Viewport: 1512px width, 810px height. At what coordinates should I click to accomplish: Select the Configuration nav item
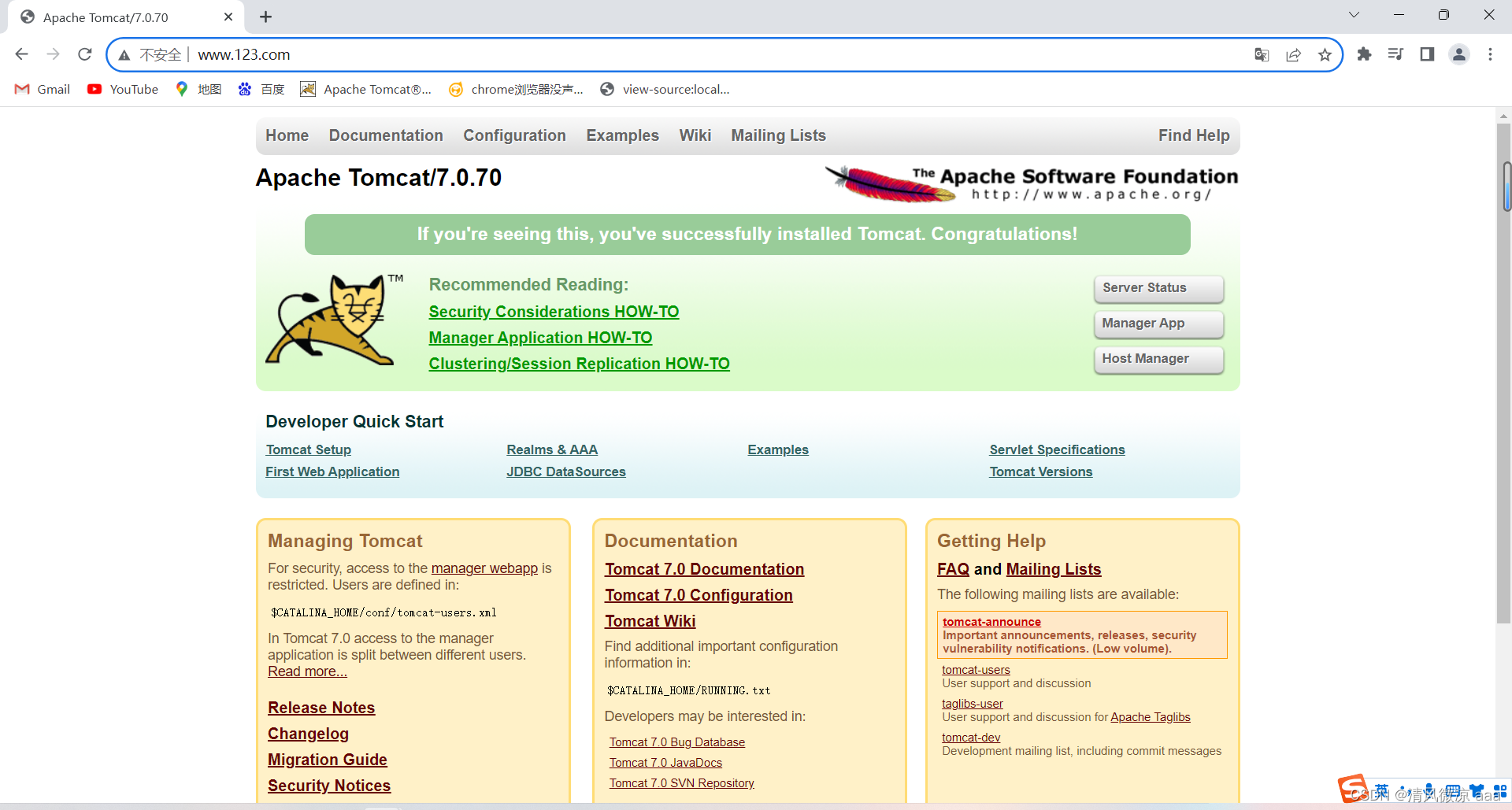click(x=514, y=135)
